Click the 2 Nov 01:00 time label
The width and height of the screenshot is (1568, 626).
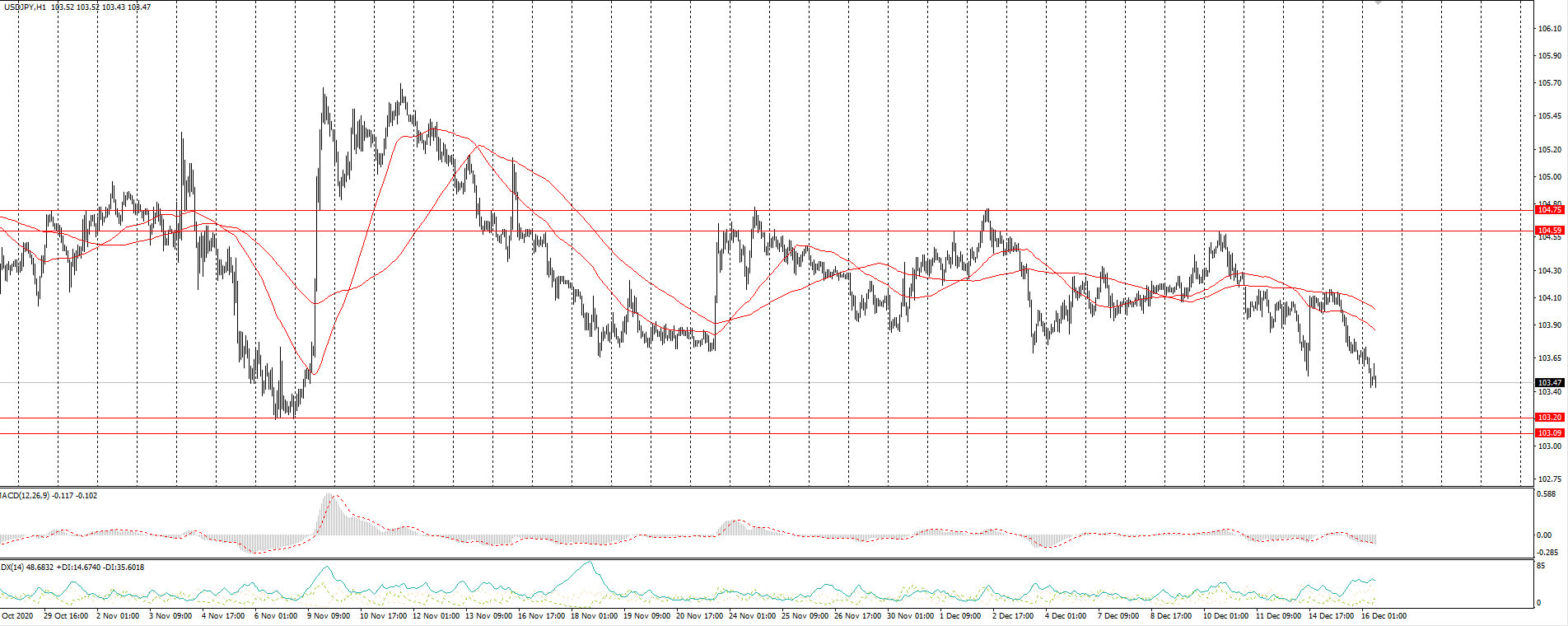[x=118, y=616]
